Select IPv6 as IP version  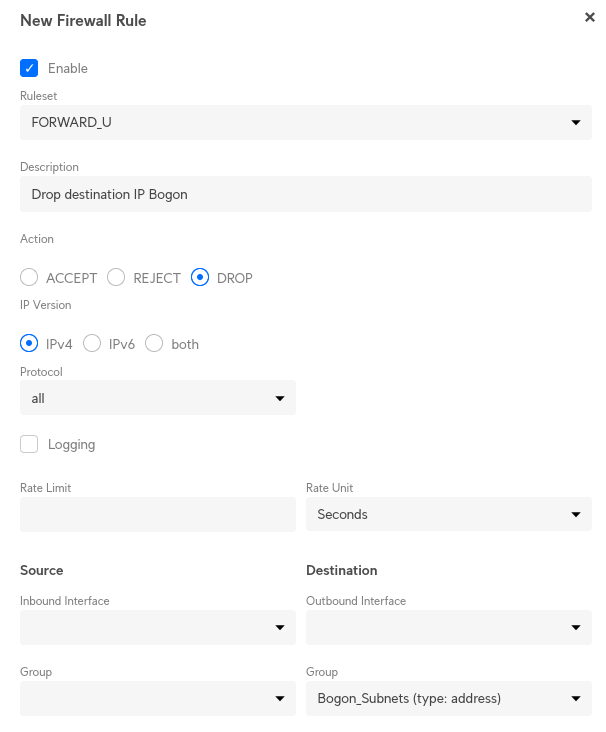pos(92,344)
